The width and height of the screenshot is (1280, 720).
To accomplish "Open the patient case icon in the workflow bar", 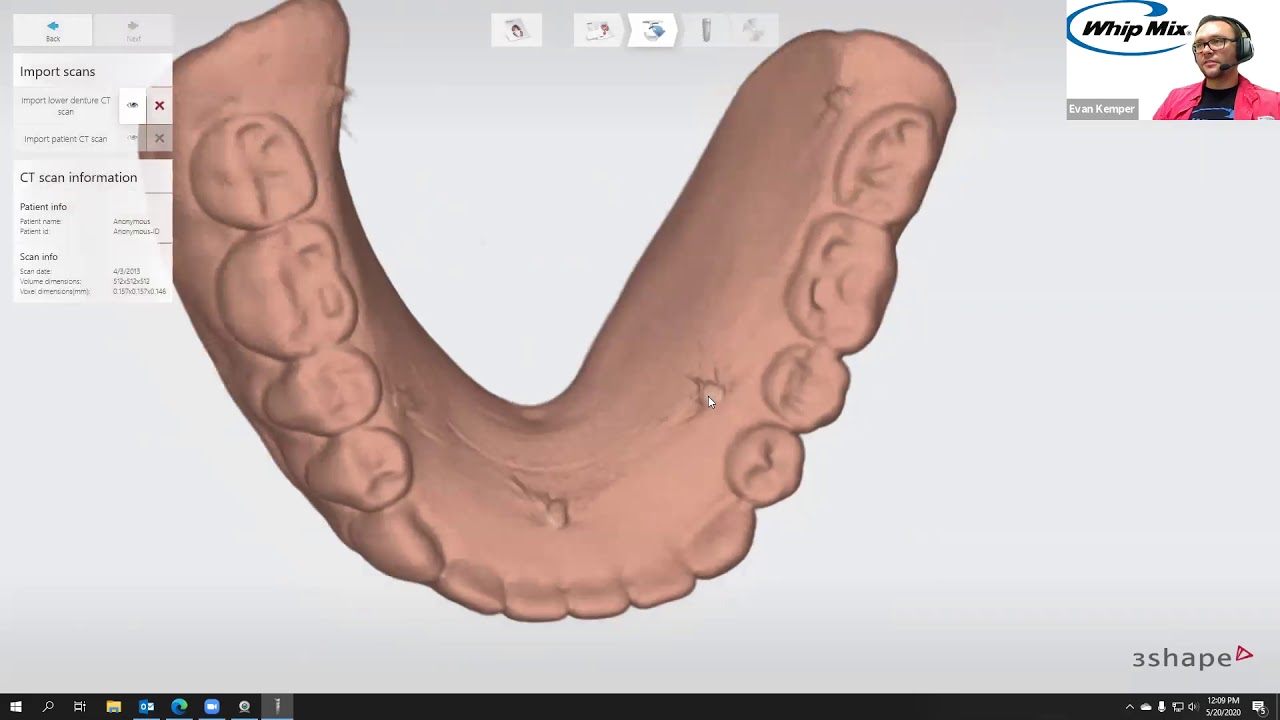I will pyautogui.click(x=516, y=30).
